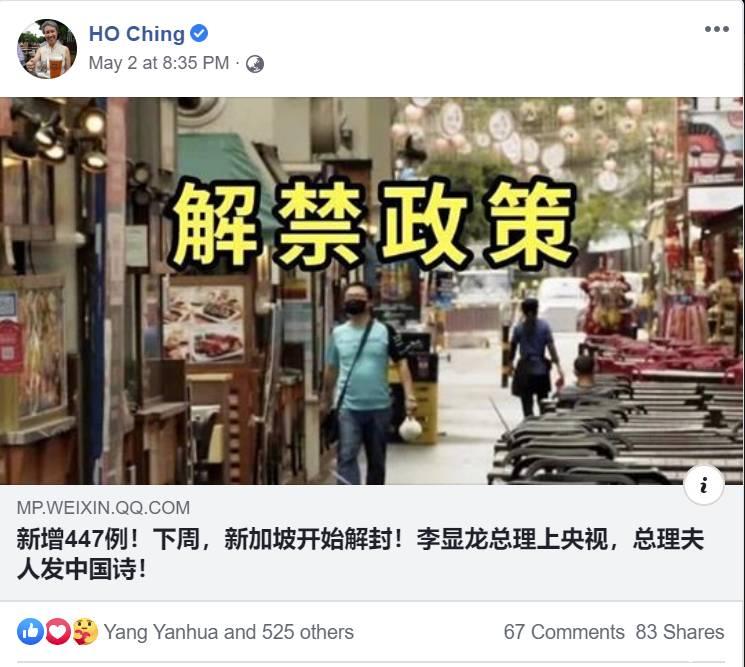View the 67 Comments
Screen dimensions: 745x667
tap(564, 632)
